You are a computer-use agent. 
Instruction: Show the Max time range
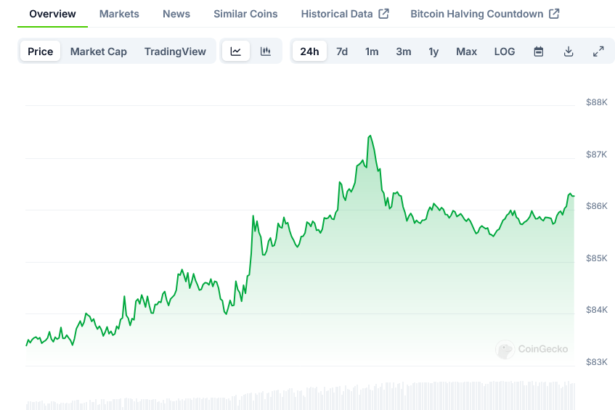[466, 51]
